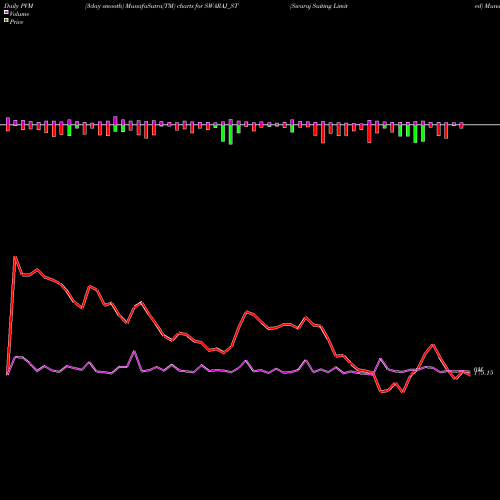The height and width of the screenshot is (500, 500).
Task: Click the MunafaSutra charts for SWARAJ_ST heading
Action: click(x=162, y=6)
